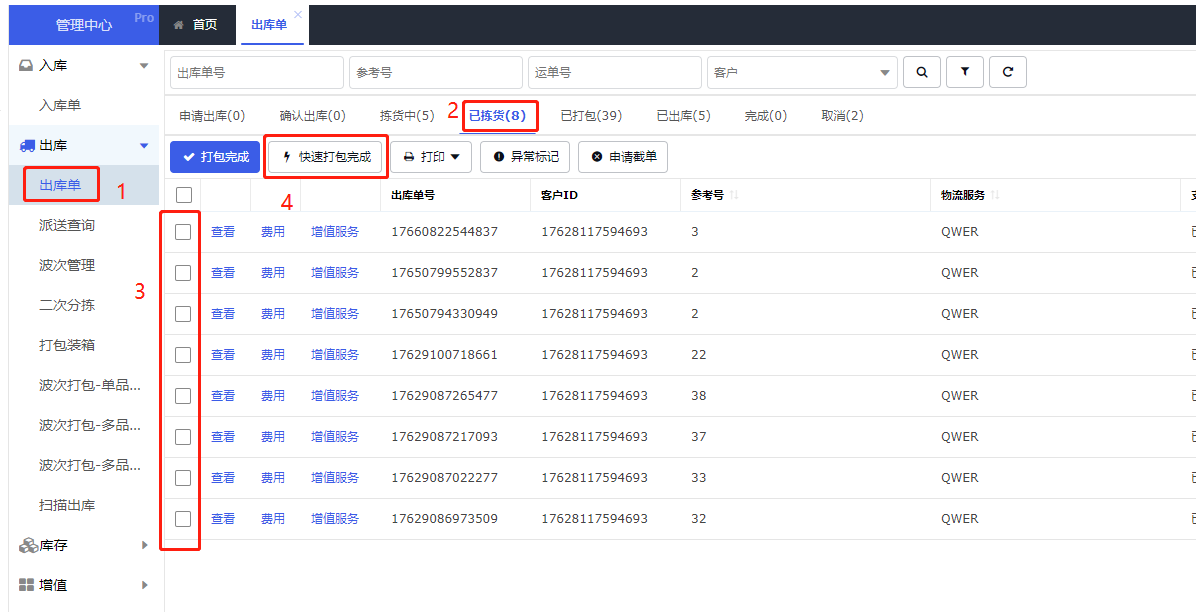Viewport: 1196px width, 612px height.
Task: Open 查看 for order 17629086973509
Action: (x=223, y=519)
